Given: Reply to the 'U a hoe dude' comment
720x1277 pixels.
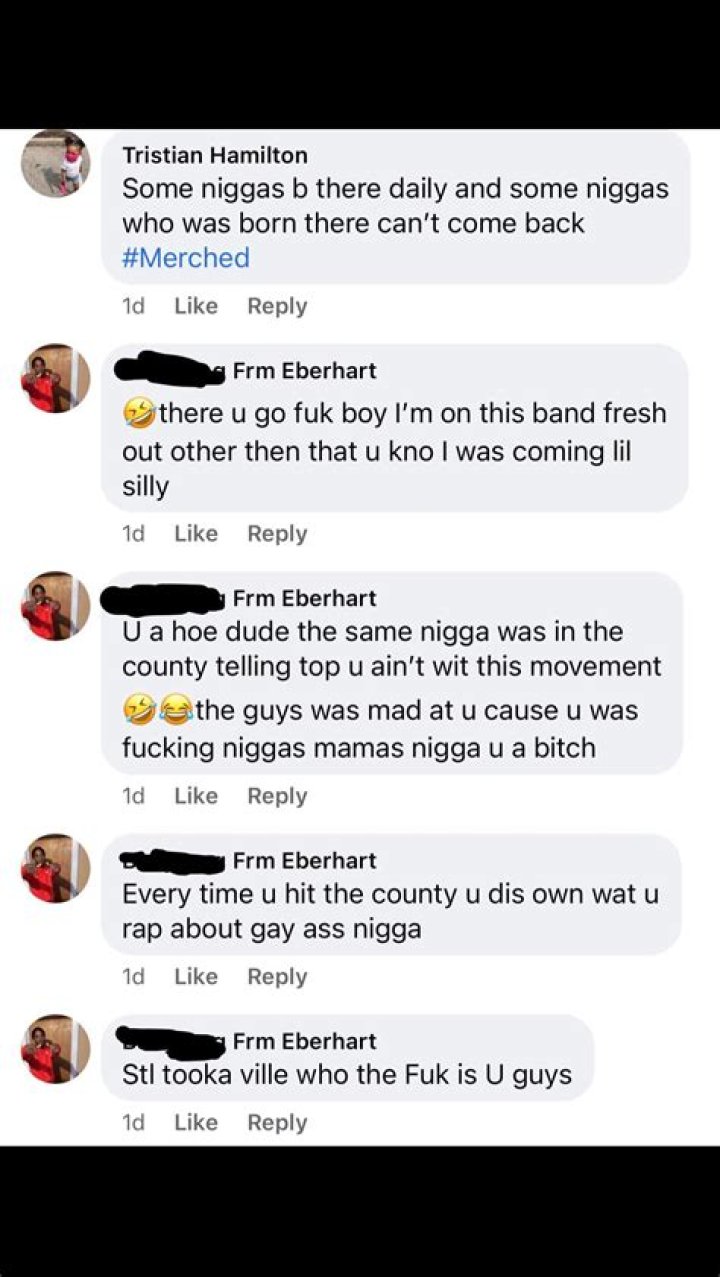Looking at the screenshot, I should (x=277, y=796).
